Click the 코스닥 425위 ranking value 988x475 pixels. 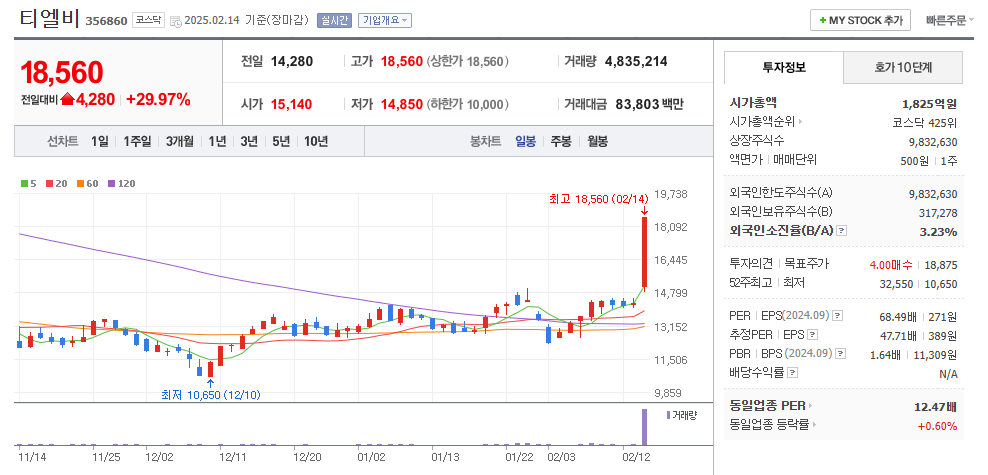tap(925, 123)
